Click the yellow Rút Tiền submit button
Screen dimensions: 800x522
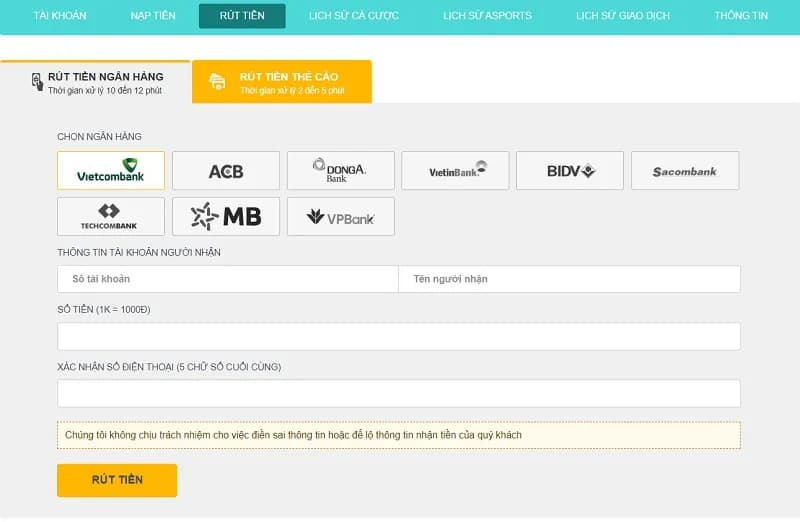[x=117, y=480]
